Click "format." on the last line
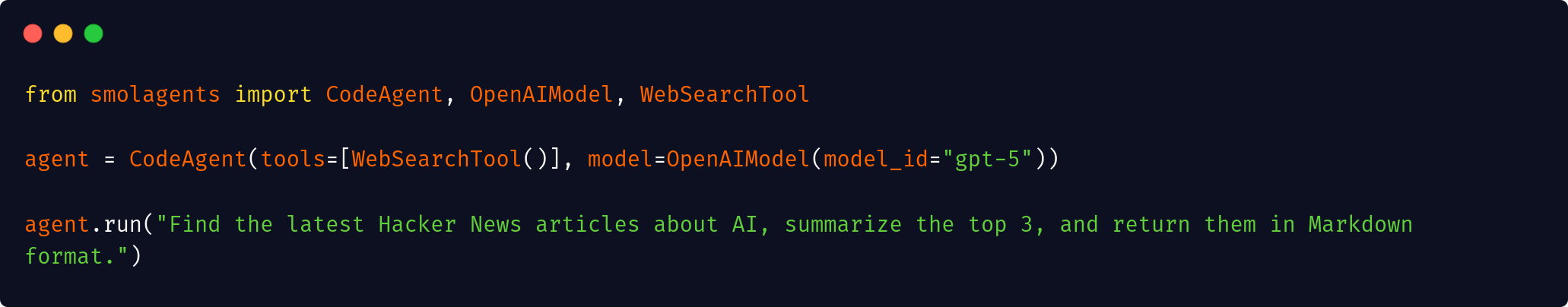The height and width of the screenshot is (307, 1568). [70, 256]
